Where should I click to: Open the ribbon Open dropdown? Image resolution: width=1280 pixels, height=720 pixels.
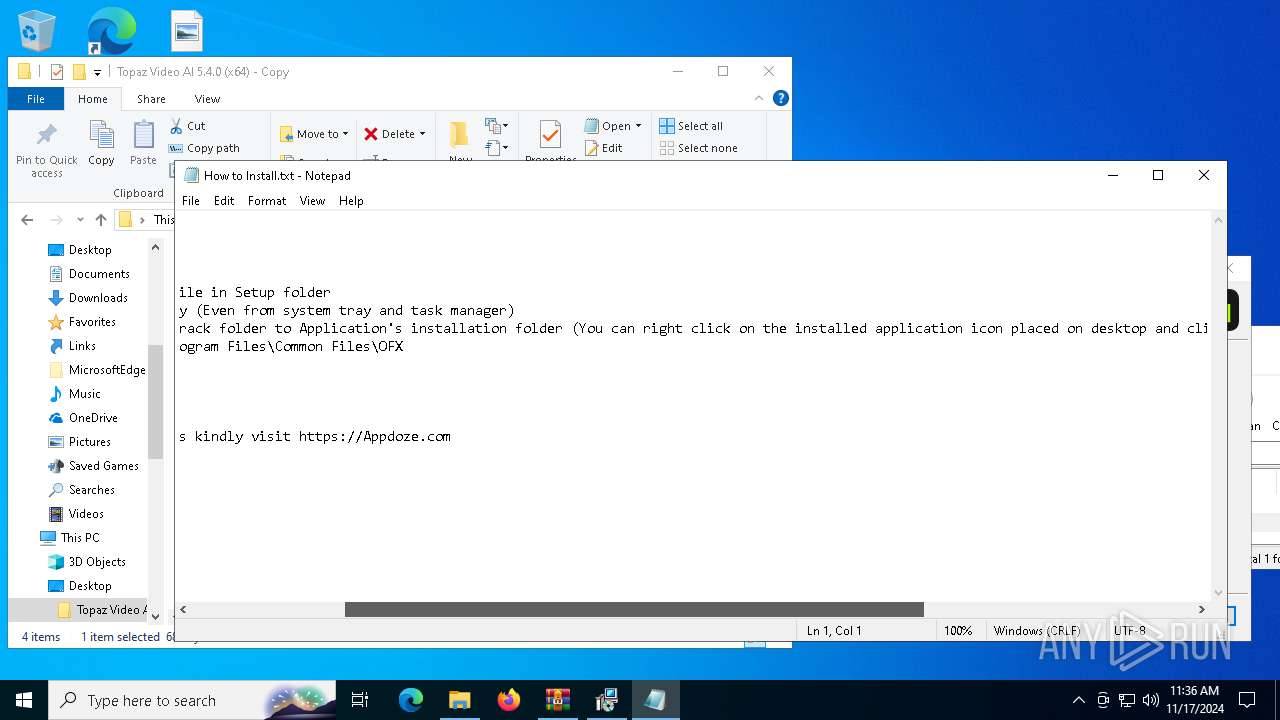pos(613,126)
